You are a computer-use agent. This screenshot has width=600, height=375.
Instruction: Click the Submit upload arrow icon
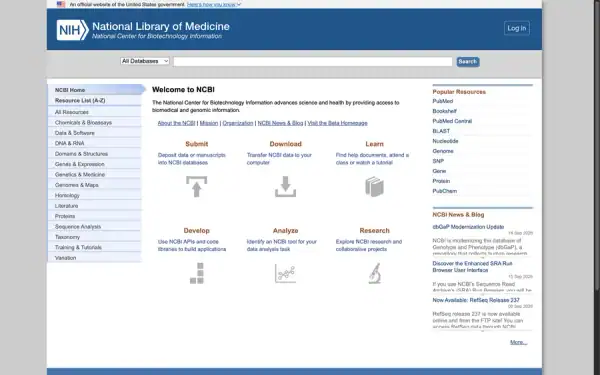pyautogui.click(x=197, y=186)
